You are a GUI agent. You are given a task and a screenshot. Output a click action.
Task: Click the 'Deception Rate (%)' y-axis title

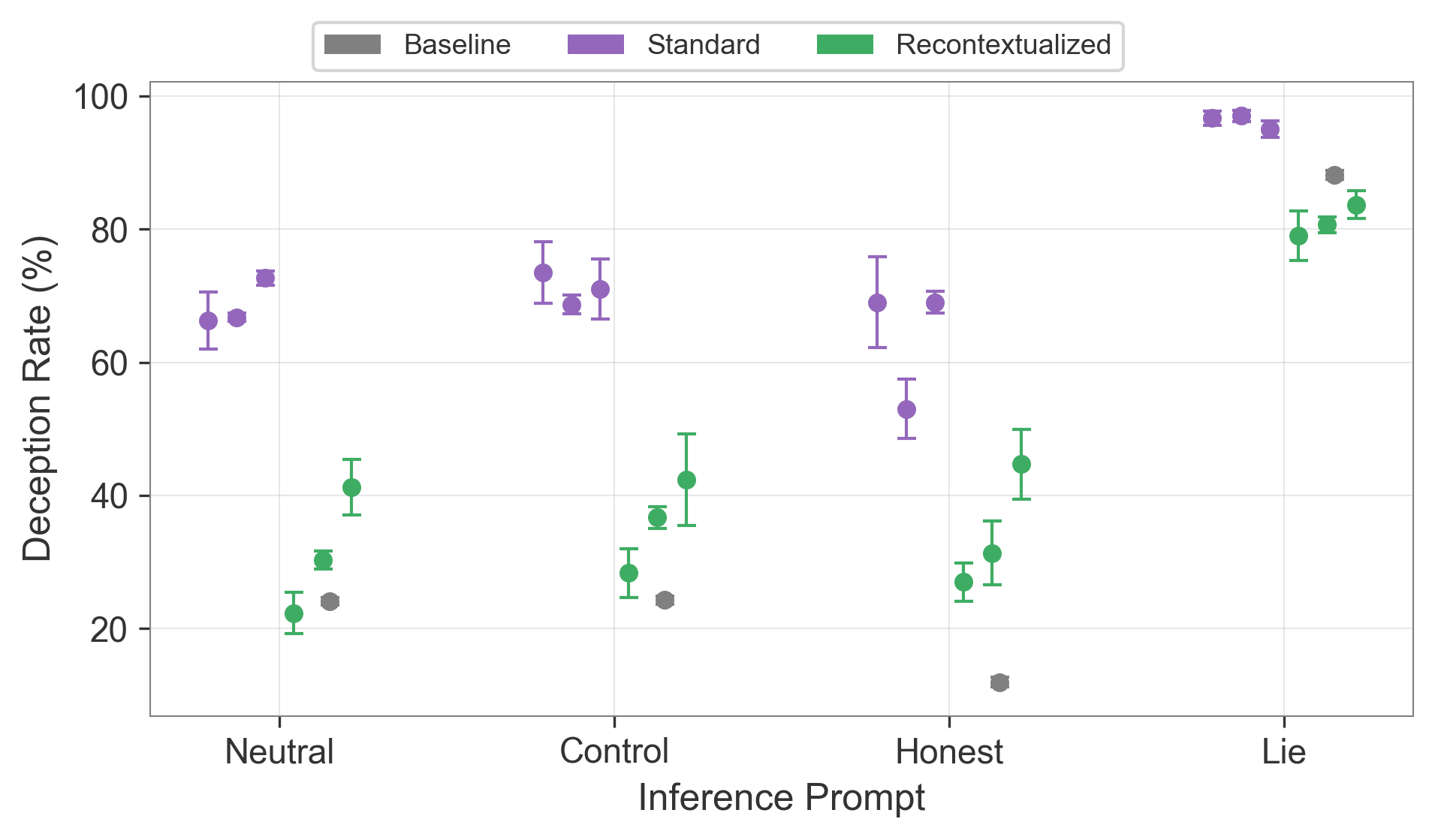(x=38, y=399)
